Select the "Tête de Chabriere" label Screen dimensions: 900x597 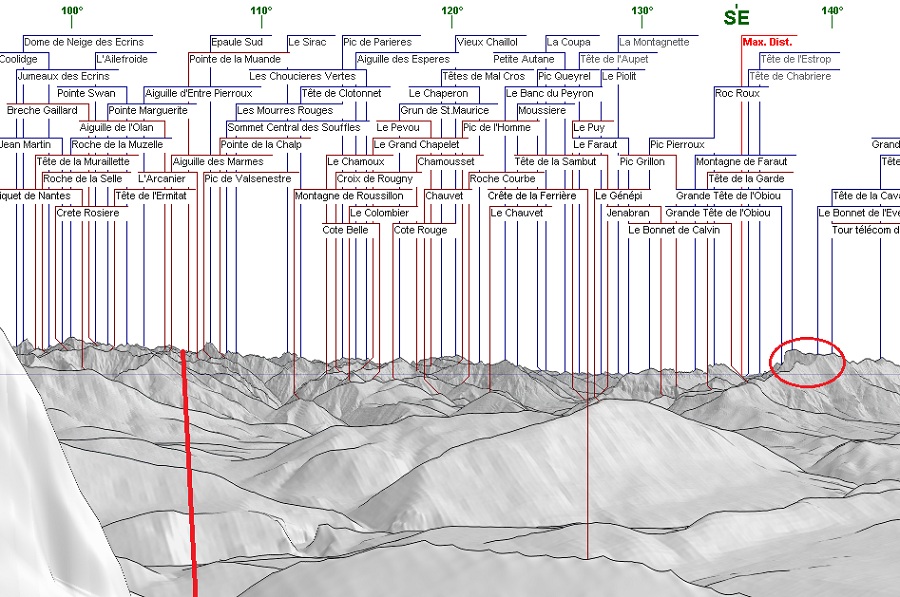790,76
